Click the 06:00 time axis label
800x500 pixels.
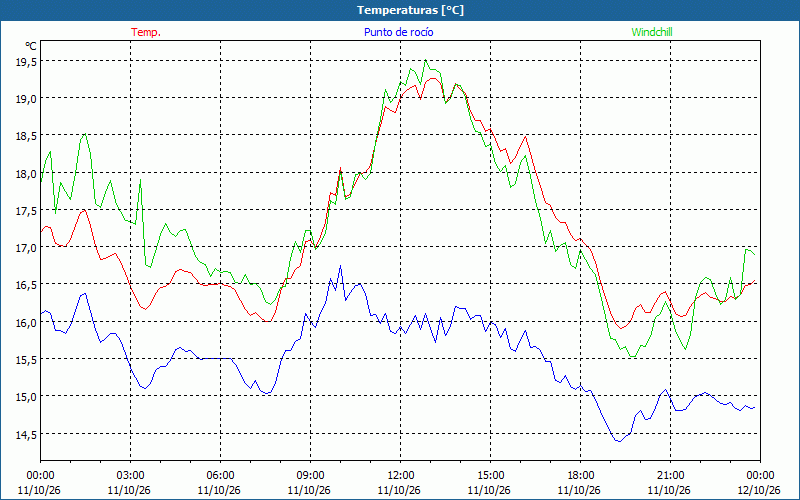pos(220,476)
